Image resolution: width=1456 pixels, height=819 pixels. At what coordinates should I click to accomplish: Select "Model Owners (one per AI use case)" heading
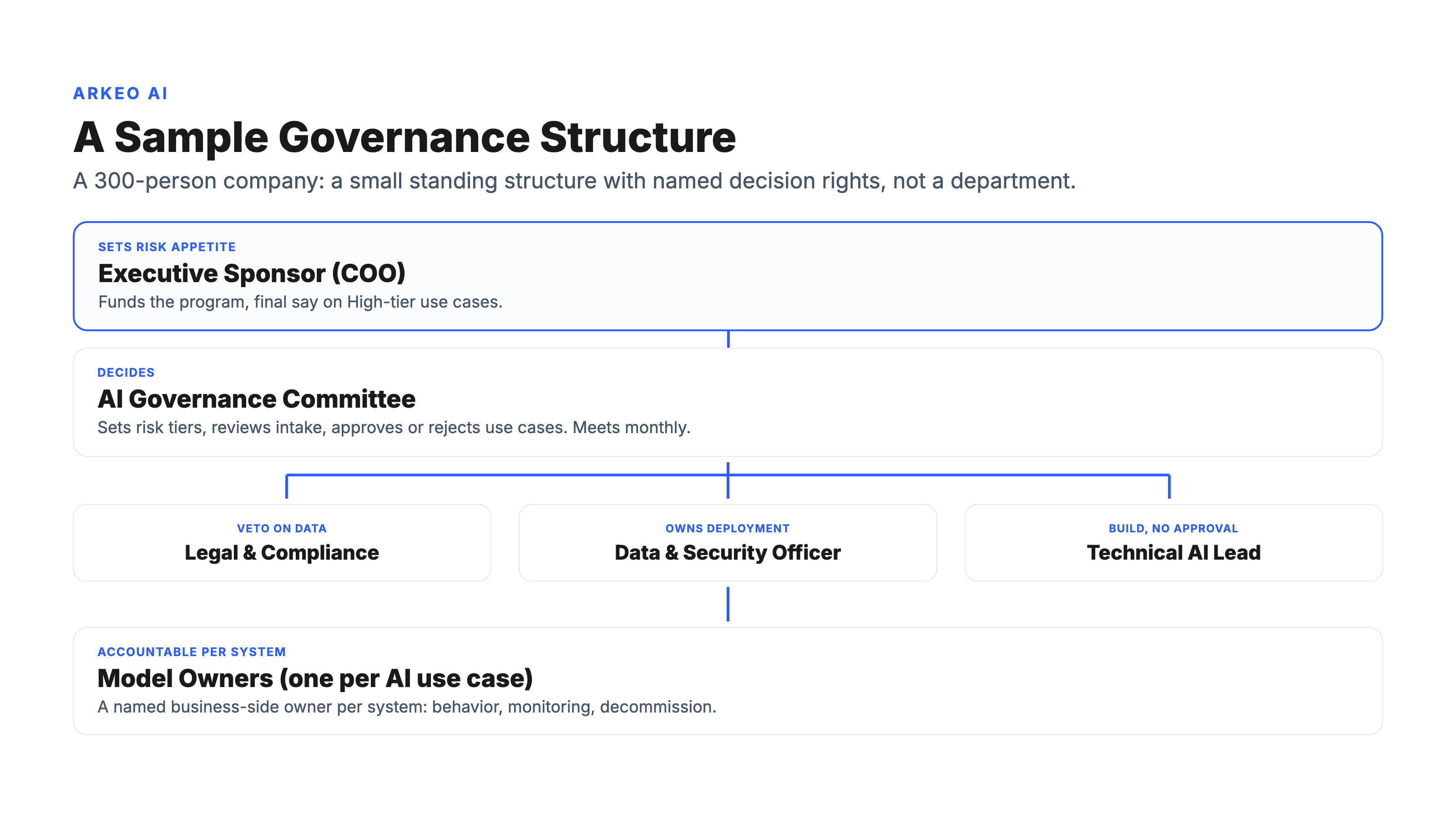[x=315, y=678]
